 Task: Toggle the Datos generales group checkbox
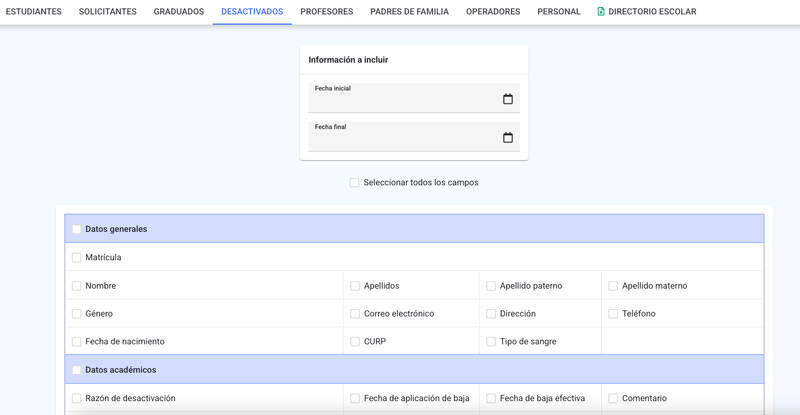[x=77, y=229]
